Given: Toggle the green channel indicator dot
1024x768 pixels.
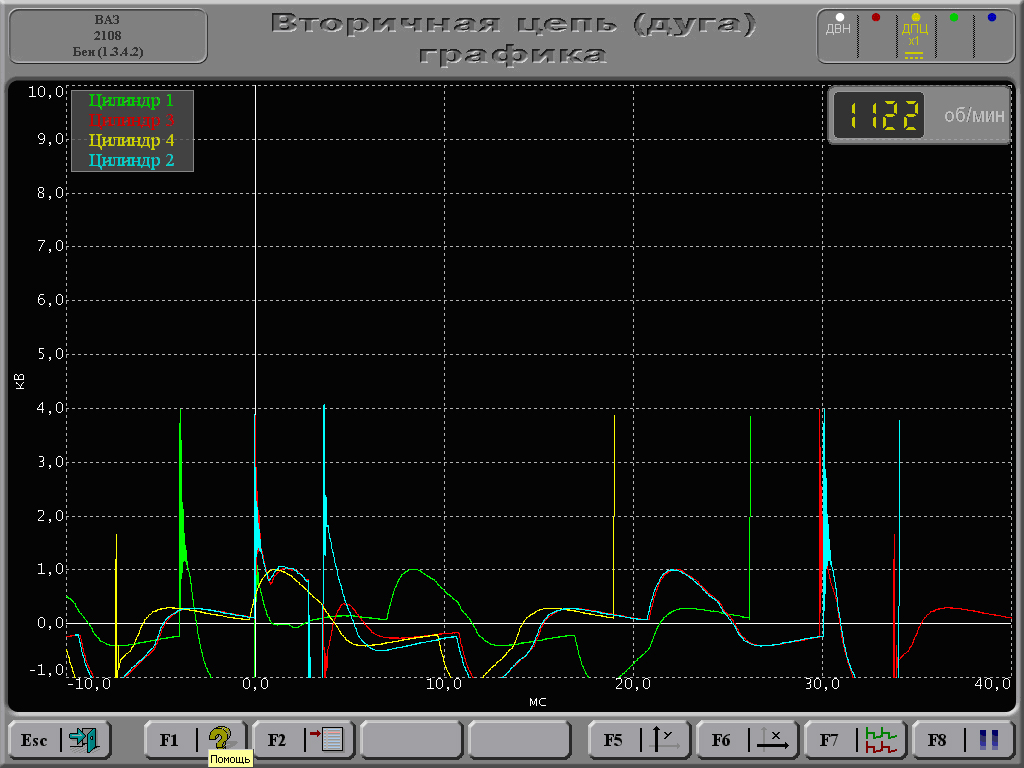Looking at the screenshot, I should point(953,18).
